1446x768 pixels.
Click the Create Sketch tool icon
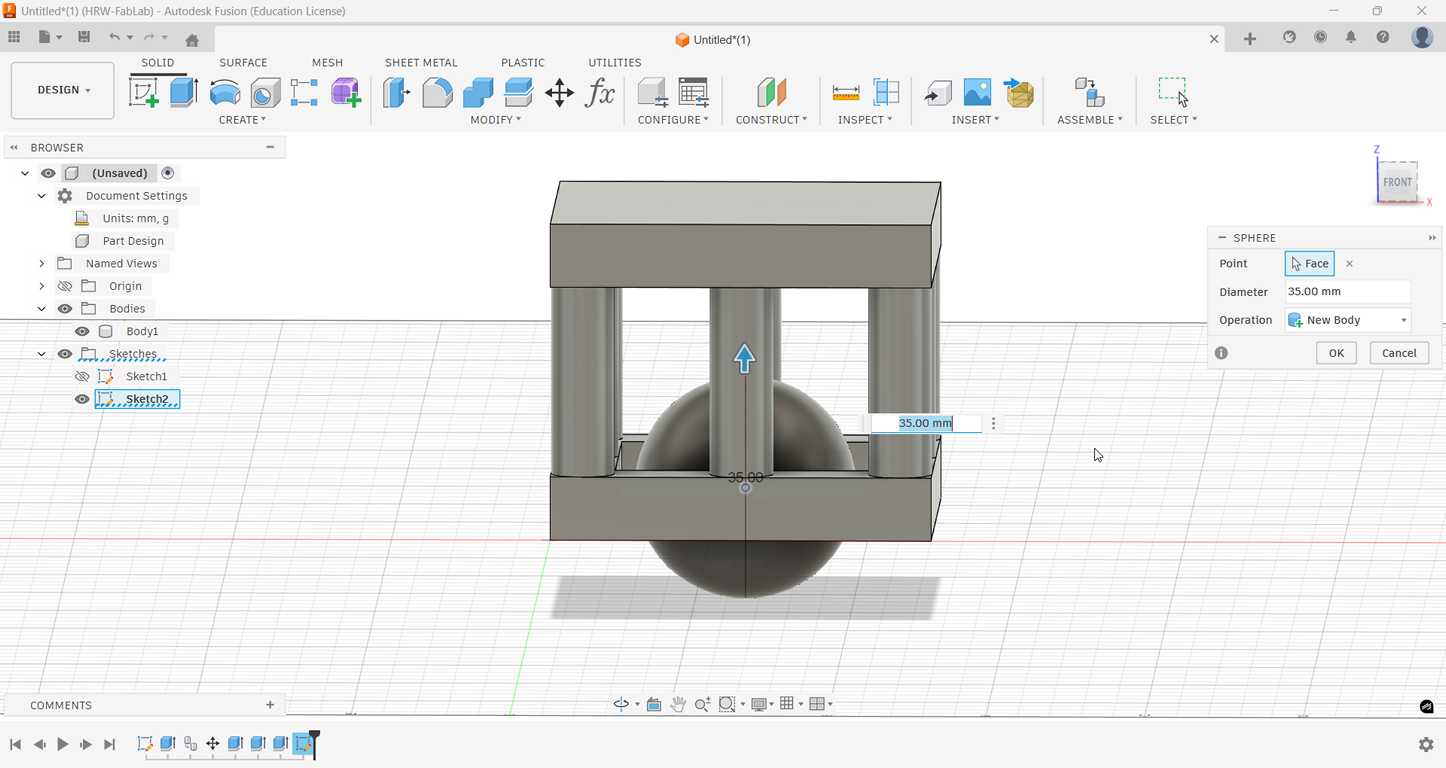144,93
